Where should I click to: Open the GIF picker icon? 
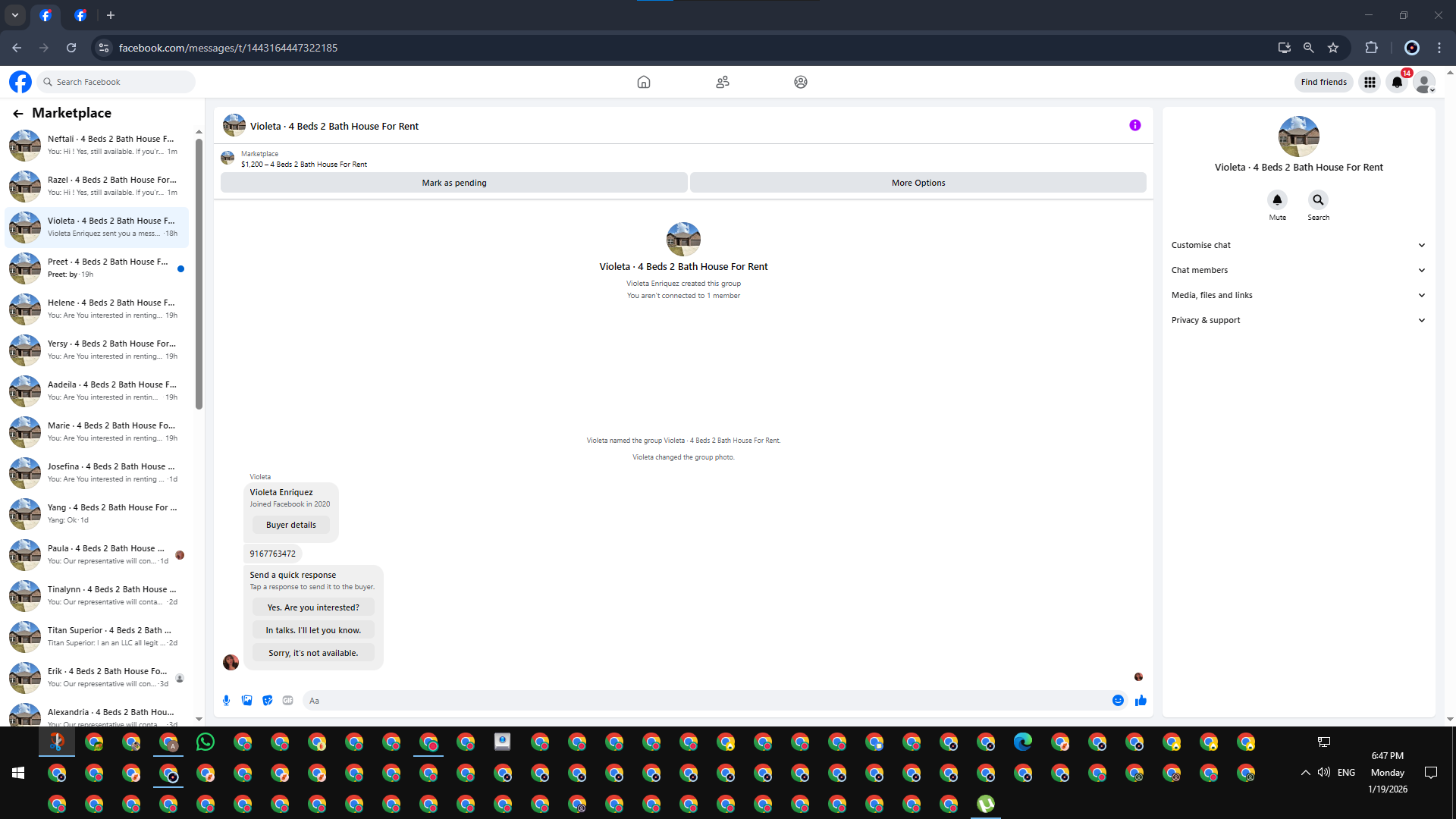(287, 701)
